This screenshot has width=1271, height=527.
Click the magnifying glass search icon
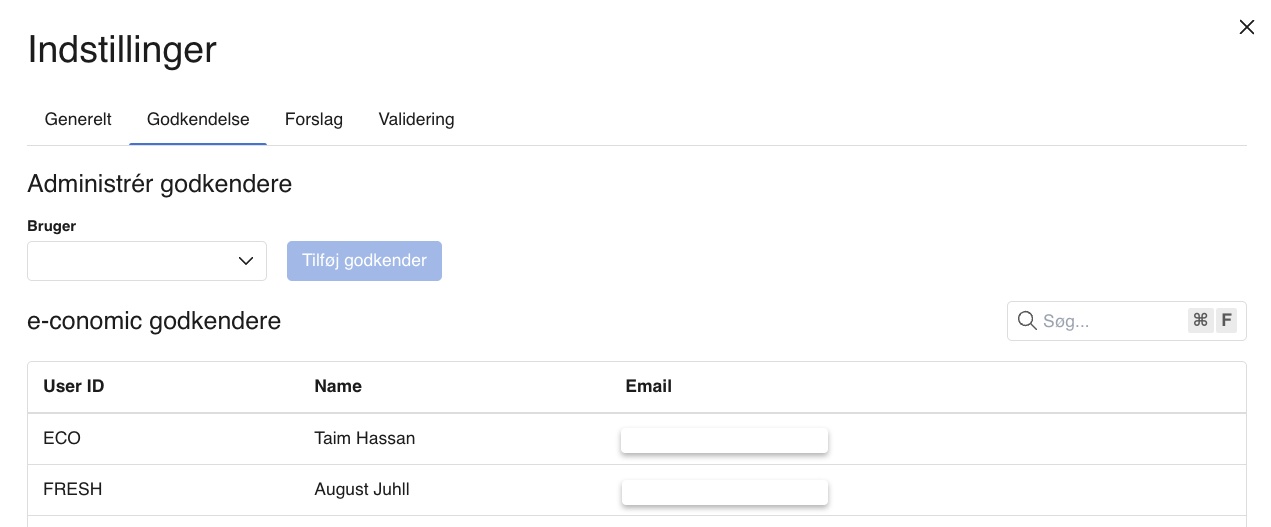[1026, 320]
